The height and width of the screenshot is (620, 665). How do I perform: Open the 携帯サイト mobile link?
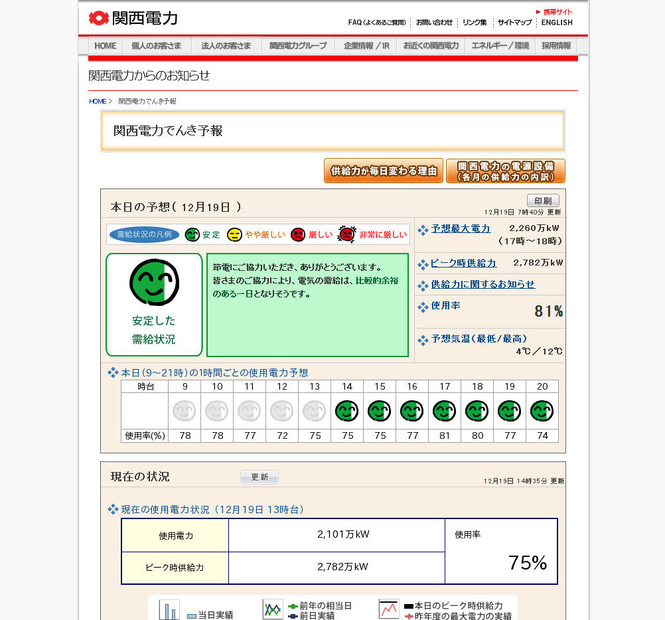554,12
